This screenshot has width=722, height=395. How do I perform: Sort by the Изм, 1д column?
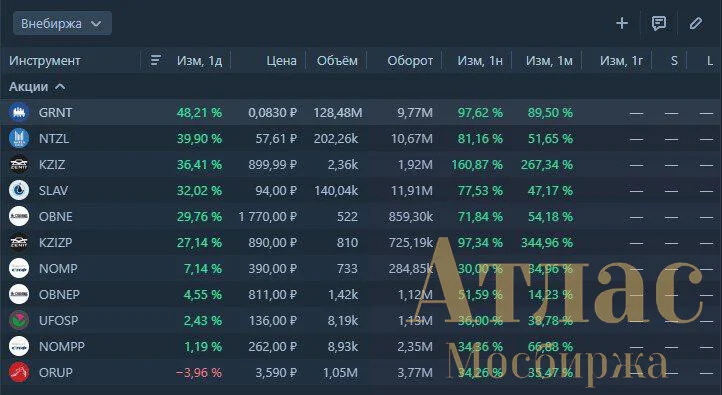[199, 61]
